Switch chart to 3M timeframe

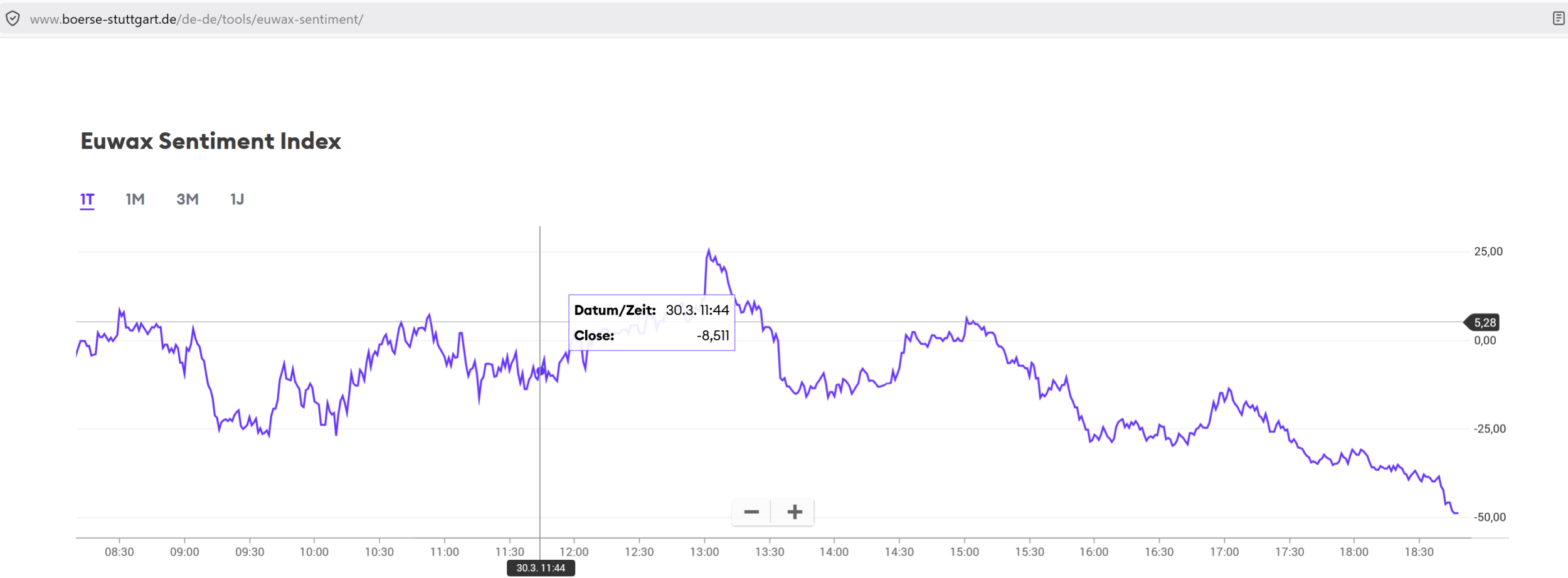[x=188, y=199]
